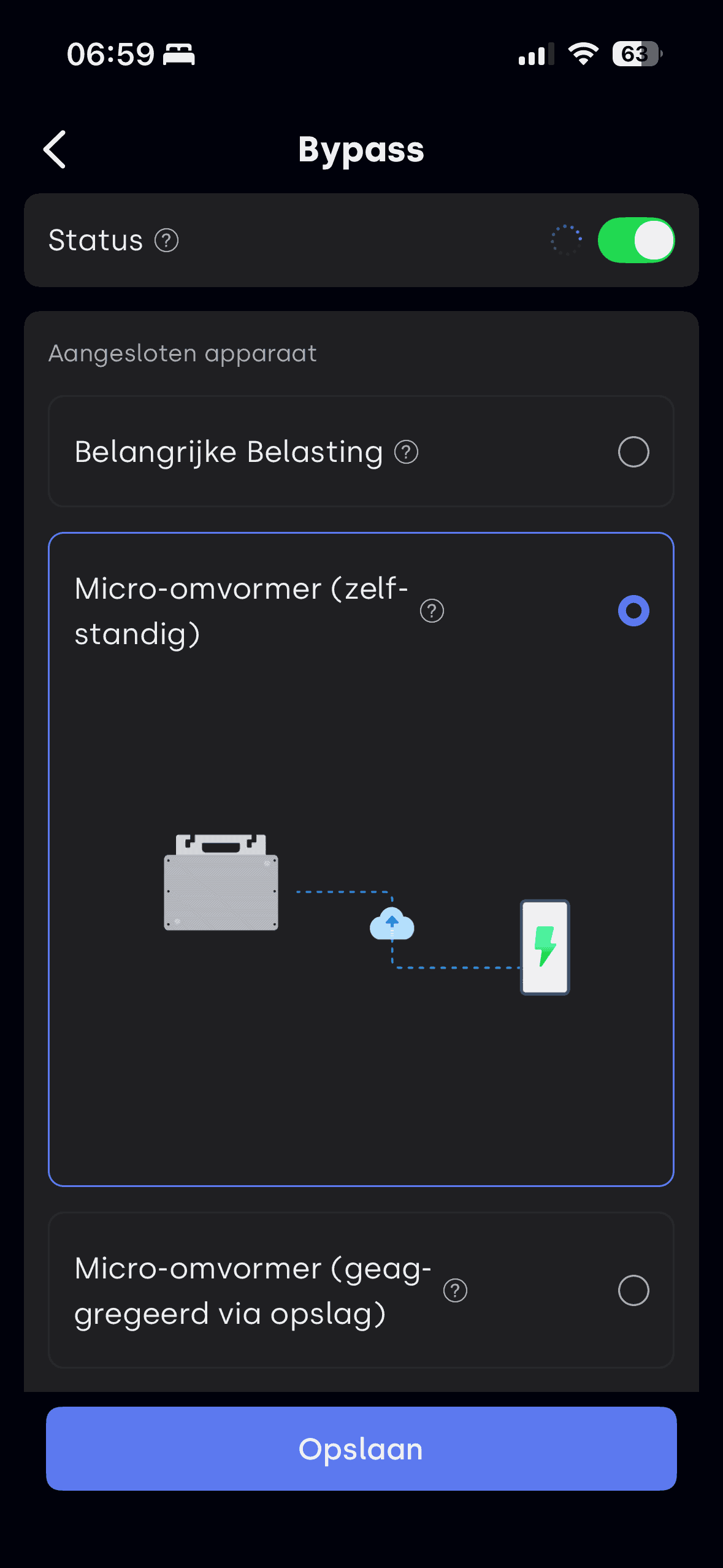723x1568 pixels.
Task: Select the Belangrijke Belasting radio button
Action: pos(633,452)
